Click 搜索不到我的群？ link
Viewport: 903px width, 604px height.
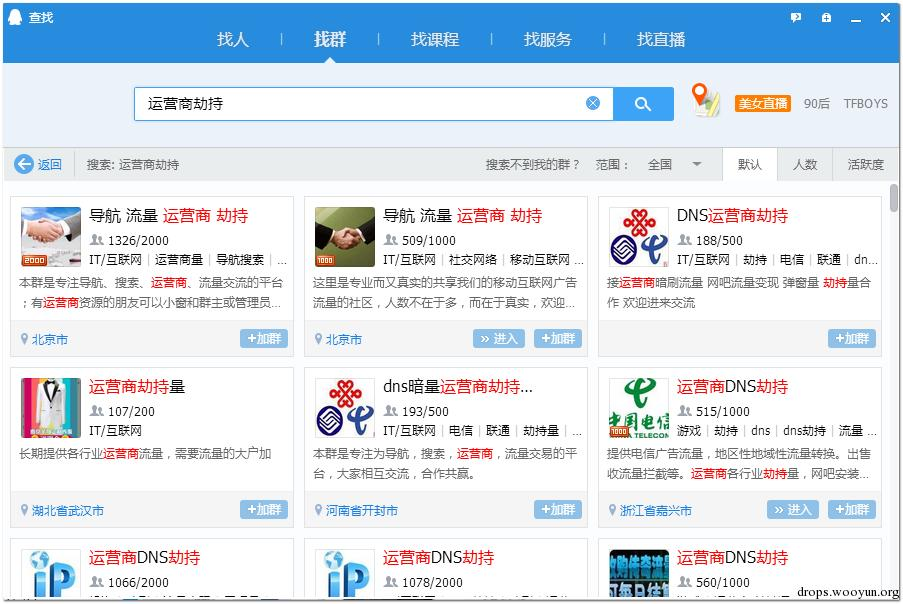[x=532, y=165]
